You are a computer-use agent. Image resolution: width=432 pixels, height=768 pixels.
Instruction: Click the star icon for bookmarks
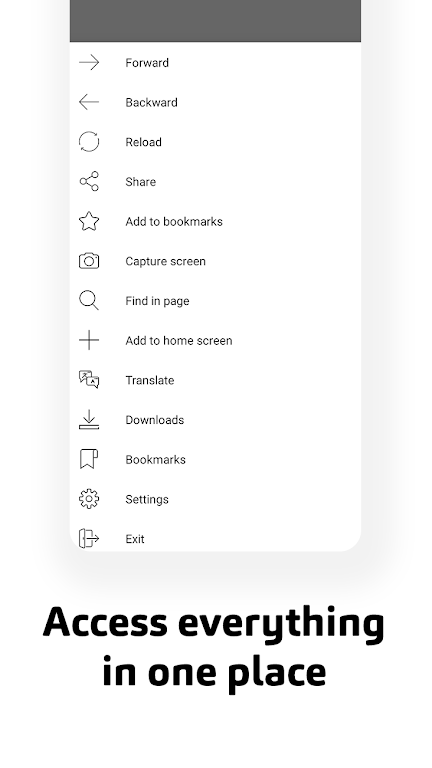click(x=89, y=221)
